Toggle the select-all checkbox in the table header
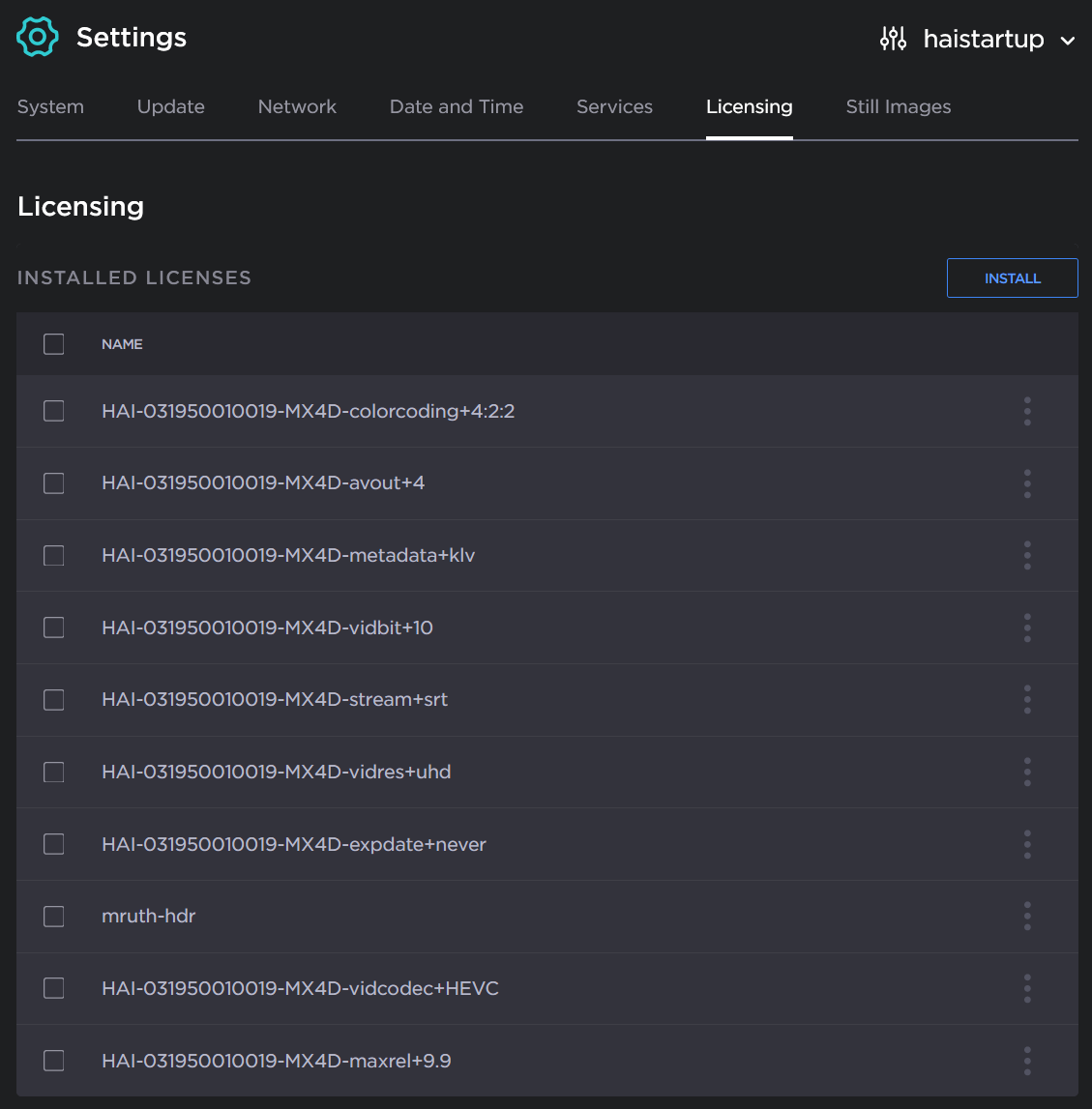 53,343
